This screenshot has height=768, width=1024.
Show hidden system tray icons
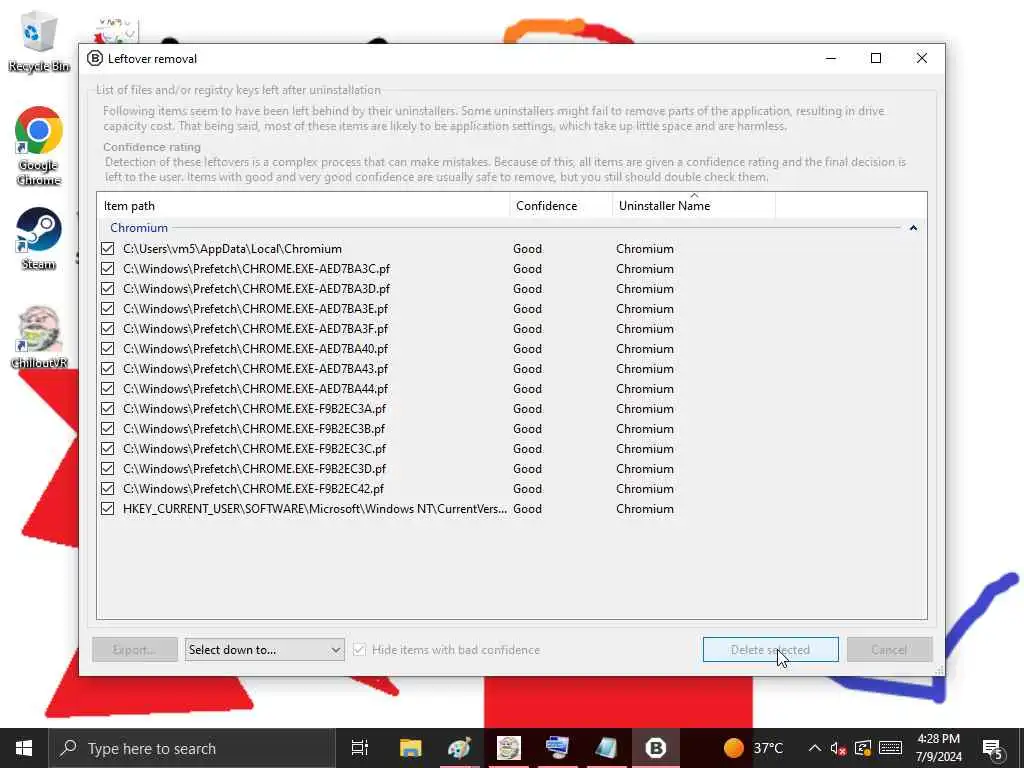coord(814,748)
